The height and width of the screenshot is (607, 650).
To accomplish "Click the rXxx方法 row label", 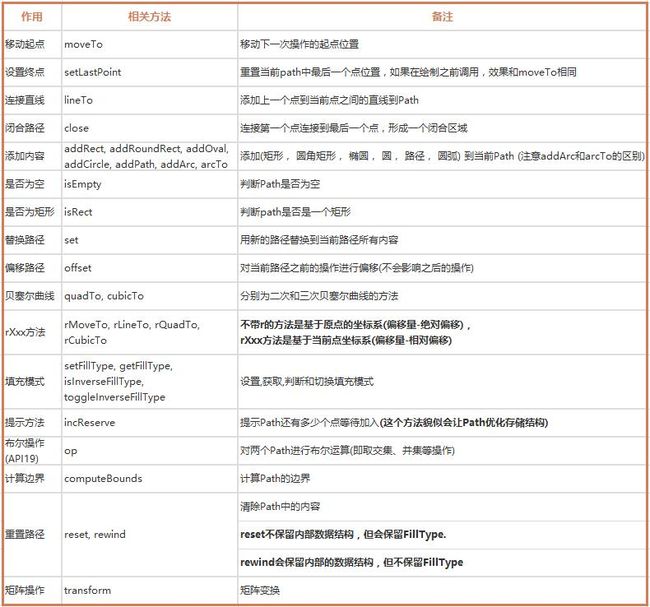I will click(25, 332).
